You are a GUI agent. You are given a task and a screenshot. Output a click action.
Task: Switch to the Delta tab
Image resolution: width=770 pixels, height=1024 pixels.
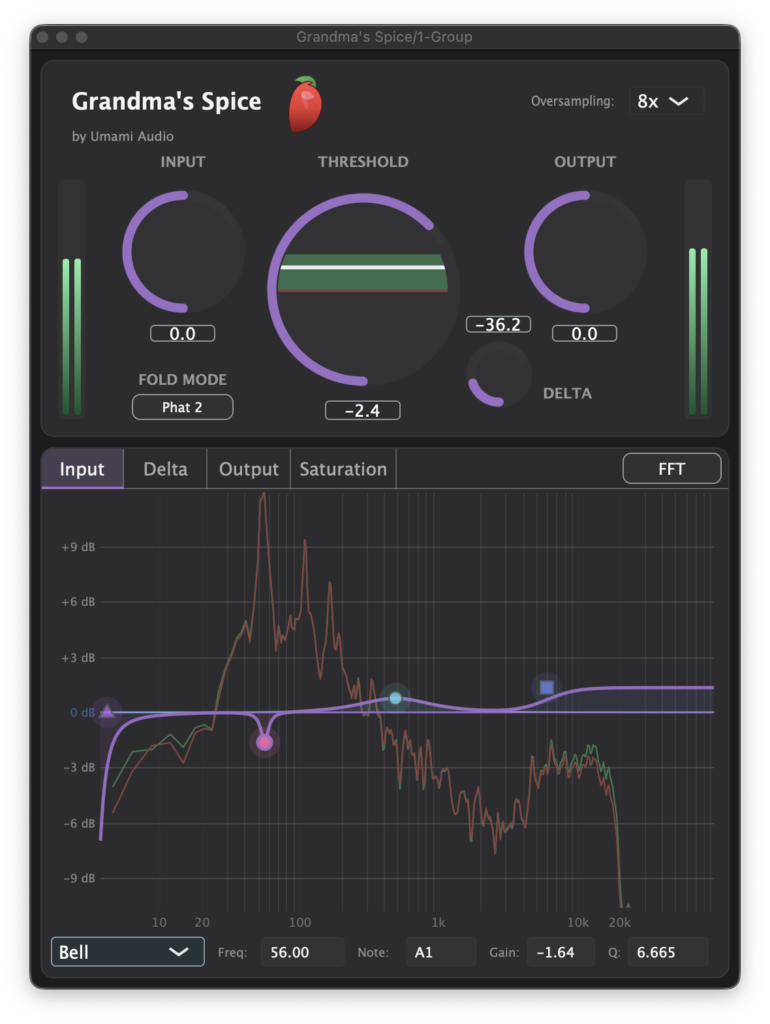165,469
